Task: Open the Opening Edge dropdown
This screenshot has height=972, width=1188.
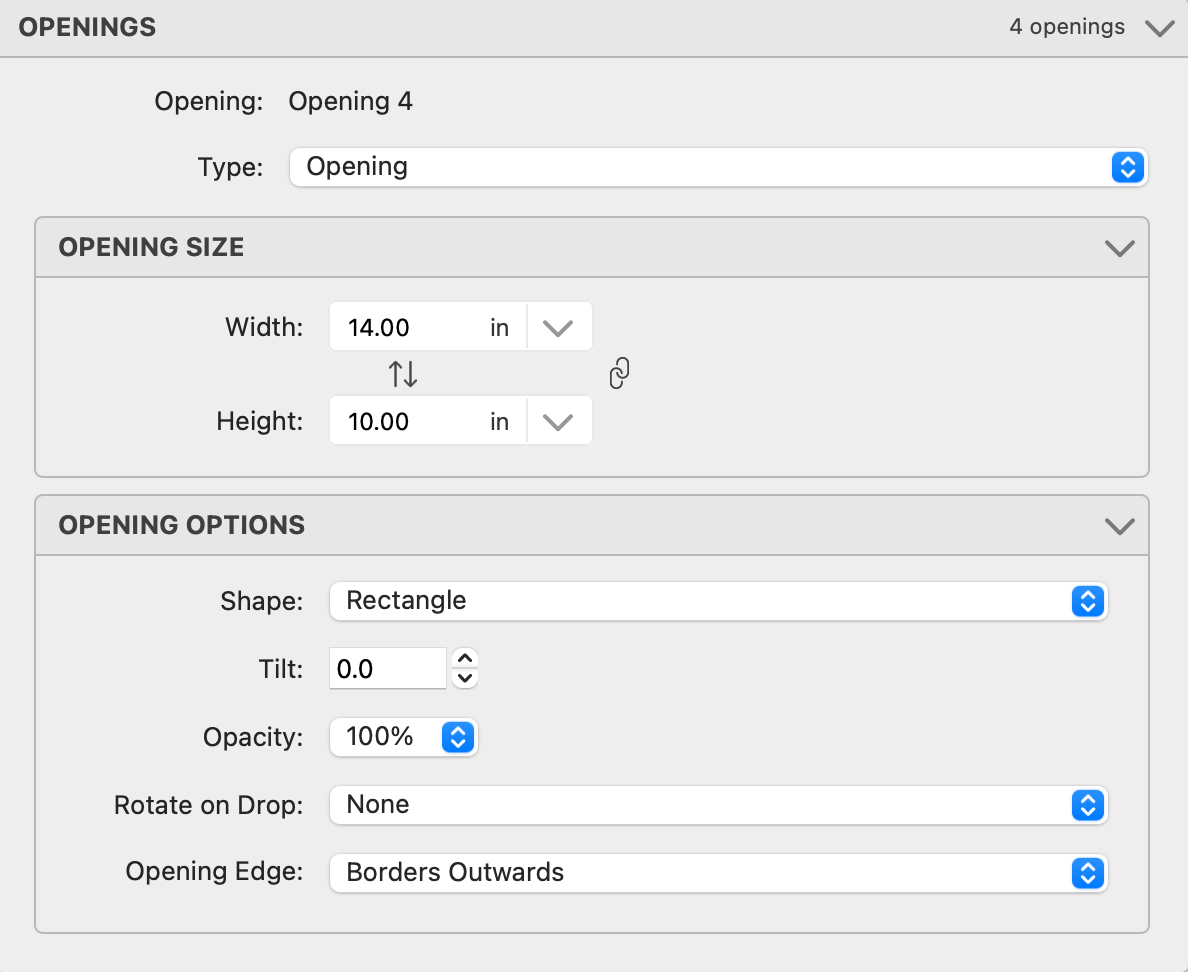Action: pyautogui.click(x=718, y=873)
